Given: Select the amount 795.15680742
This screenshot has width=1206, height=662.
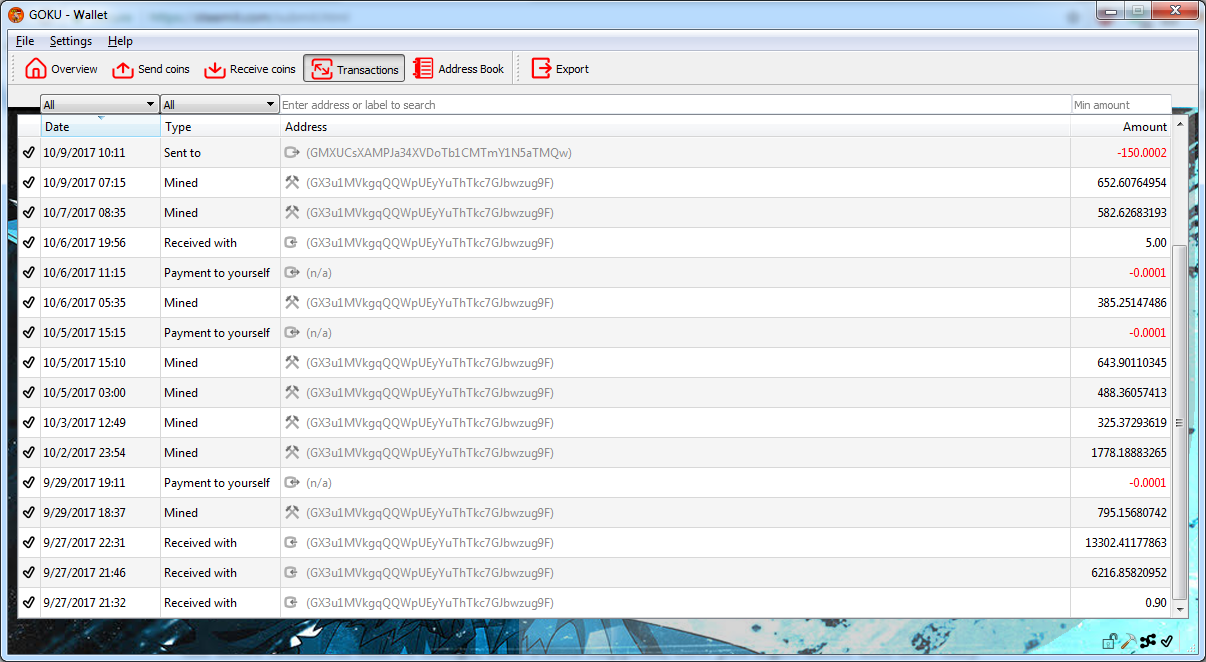Looking at the screenshot, I should (1132, 513).
